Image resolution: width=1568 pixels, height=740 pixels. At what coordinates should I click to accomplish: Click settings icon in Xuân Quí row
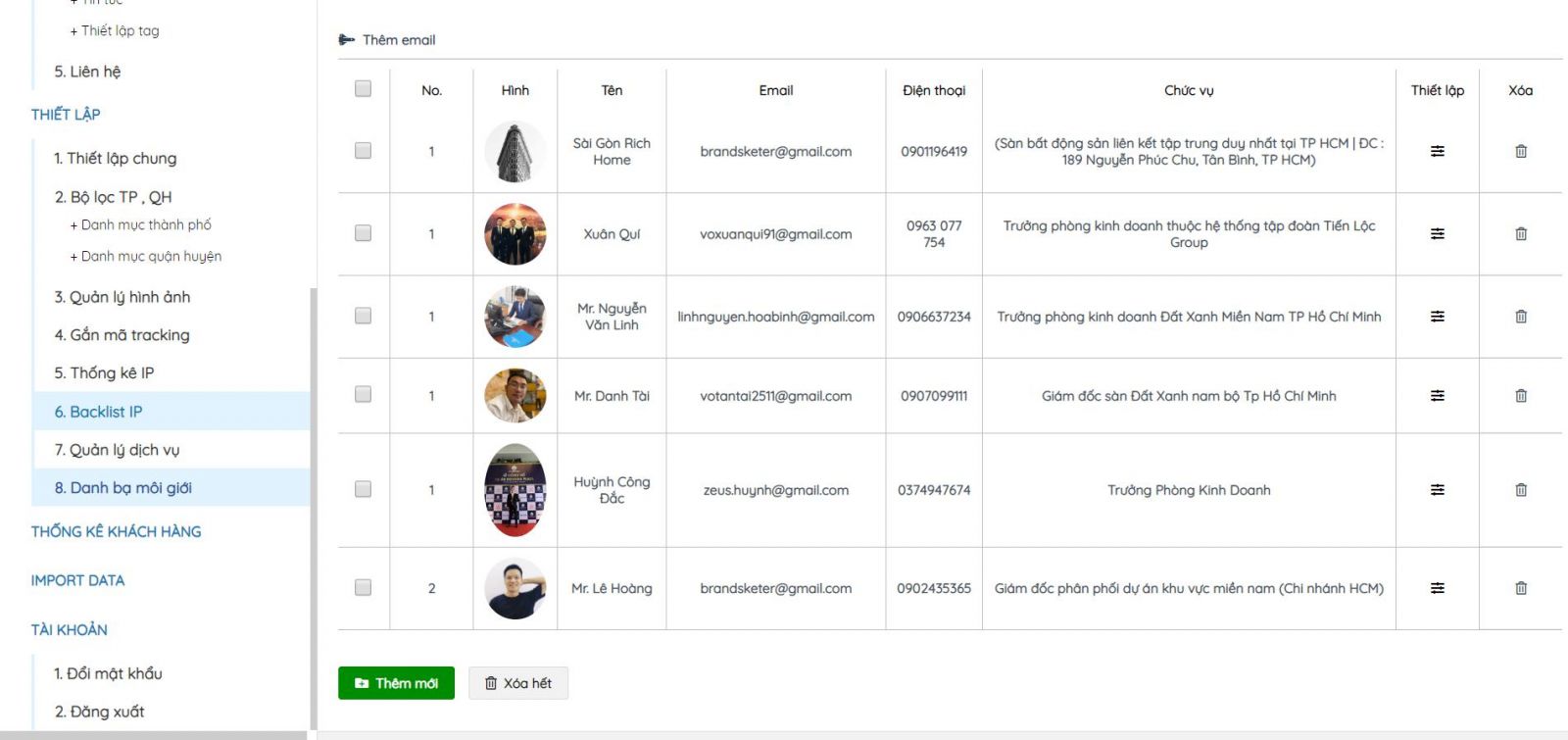point(1437,233)
